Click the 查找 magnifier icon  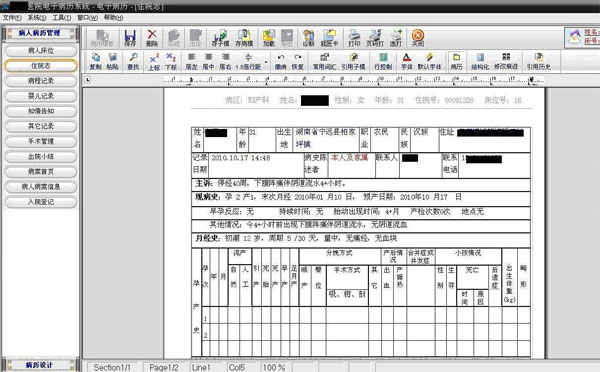pos(133,62)
